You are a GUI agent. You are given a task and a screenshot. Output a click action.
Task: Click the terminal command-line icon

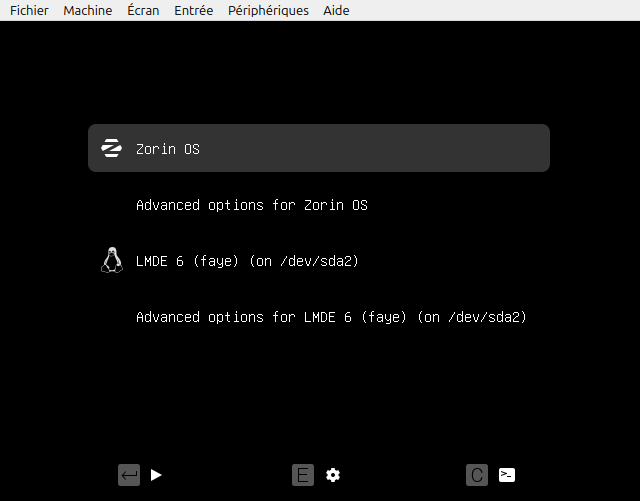[x=507, y=475]
